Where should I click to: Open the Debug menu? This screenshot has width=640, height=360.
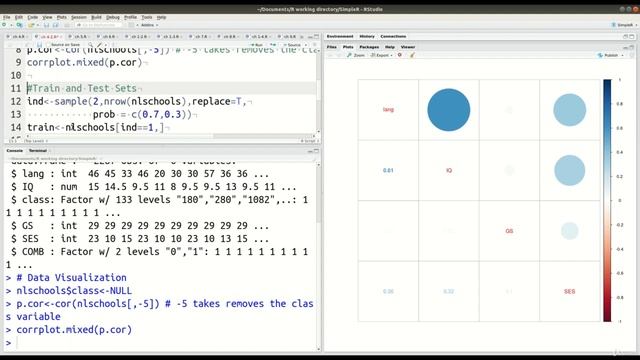[x=113, y=17]
